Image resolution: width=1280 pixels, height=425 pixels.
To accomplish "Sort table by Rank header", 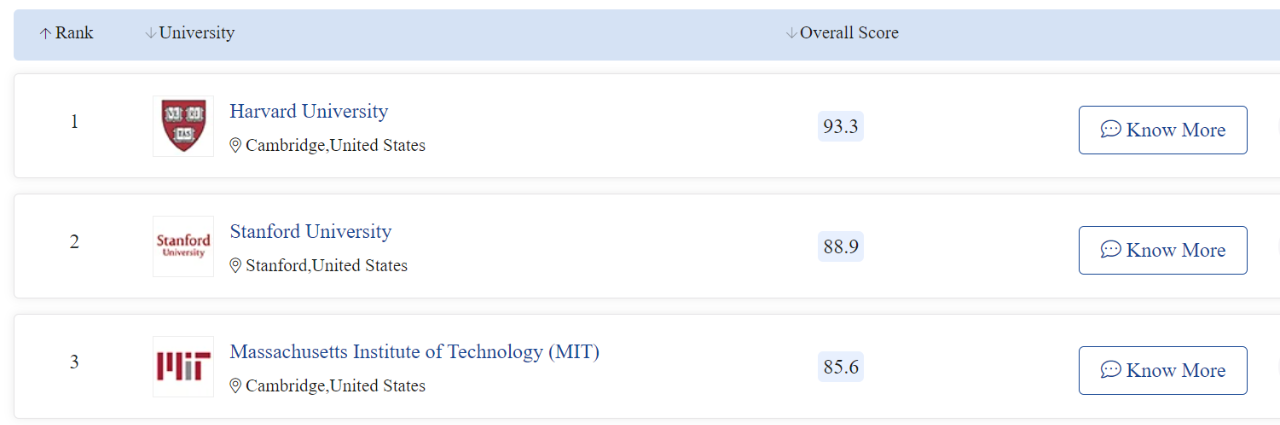I will [66, 33].
